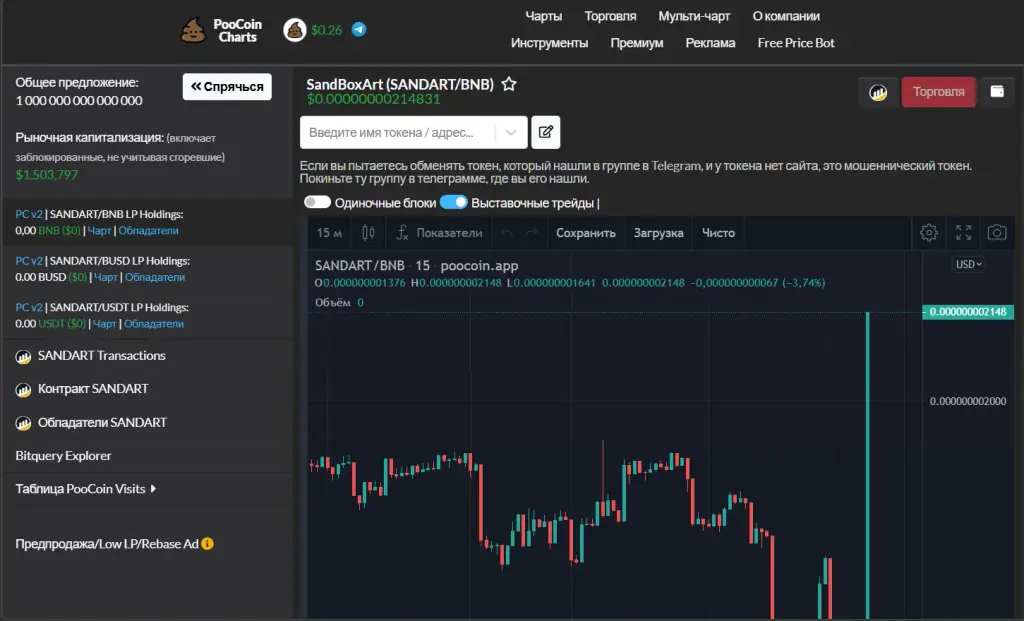1024x621 pixels.
Task: Click the $0.26 PooCoin price
Action: coord(327,30)
